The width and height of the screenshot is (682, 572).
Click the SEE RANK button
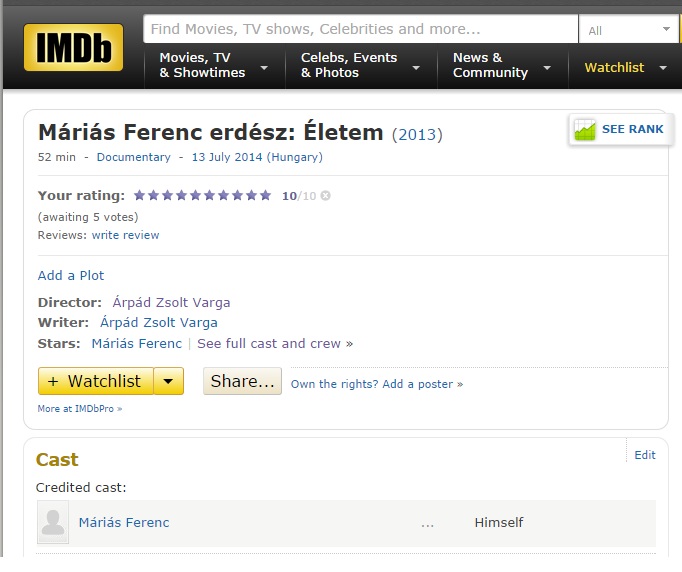point(621,129)
